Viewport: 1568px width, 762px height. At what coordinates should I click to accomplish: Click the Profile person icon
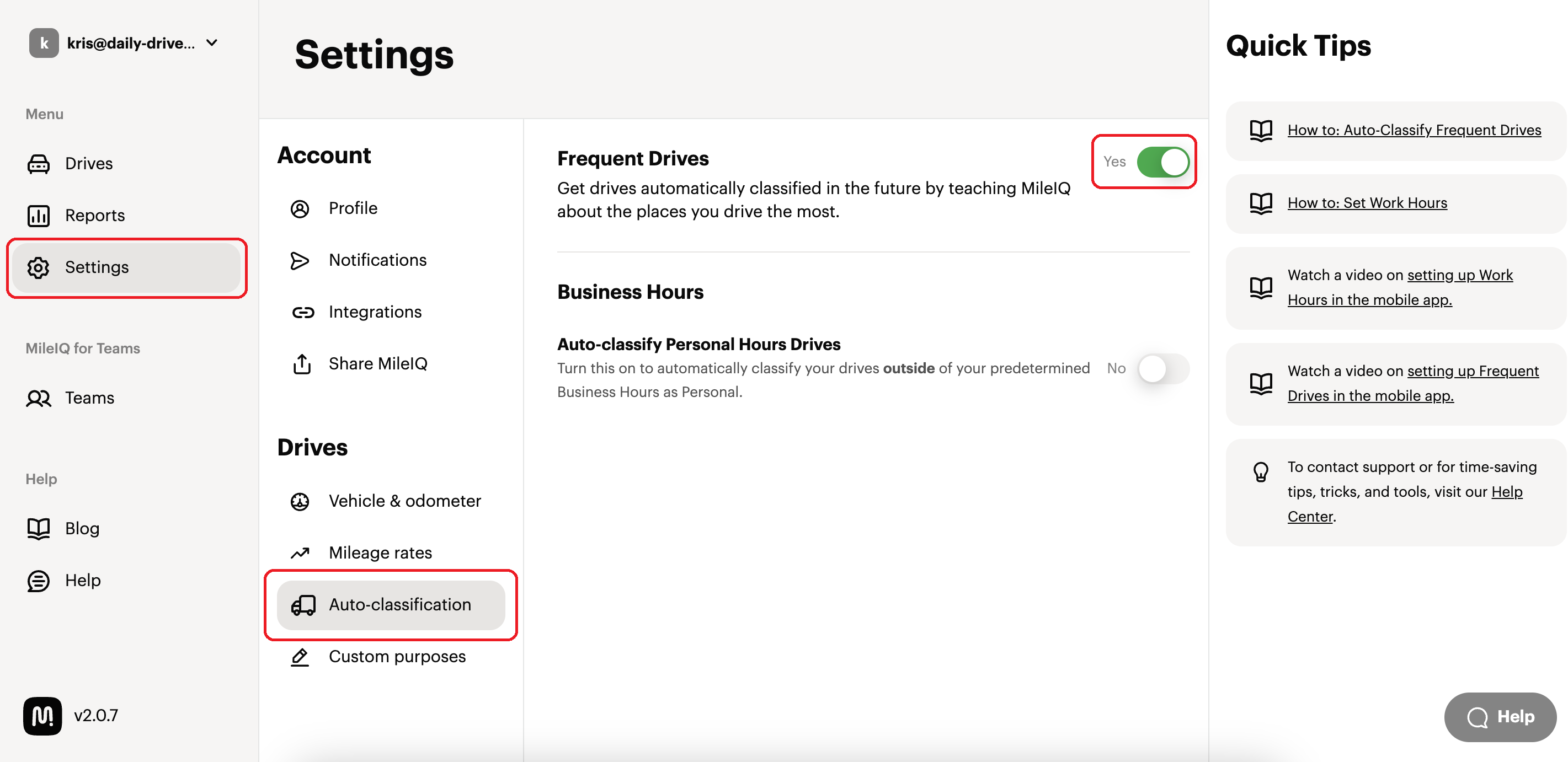pos(300,208)
